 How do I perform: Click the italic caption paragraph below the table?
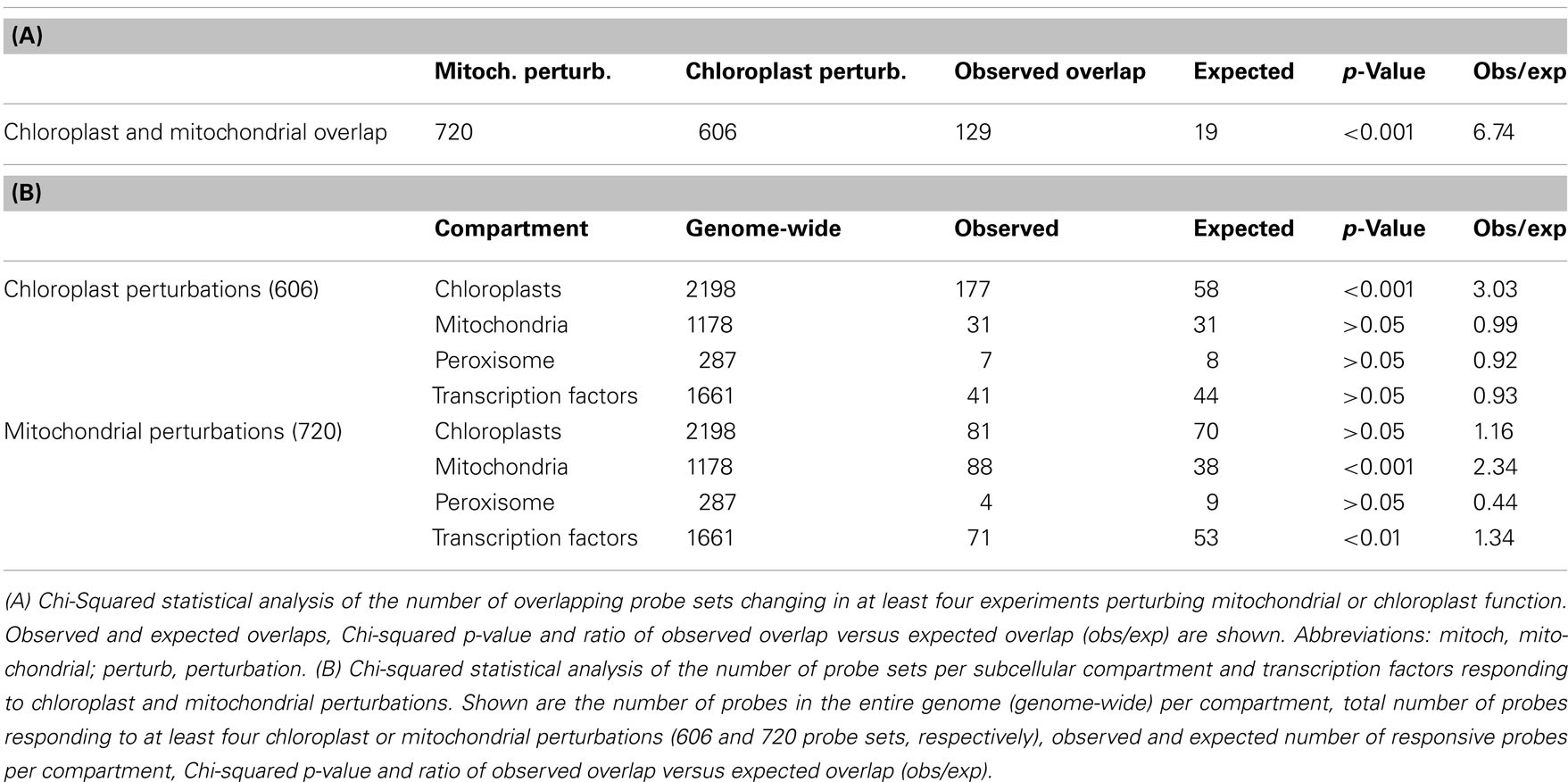784,686
